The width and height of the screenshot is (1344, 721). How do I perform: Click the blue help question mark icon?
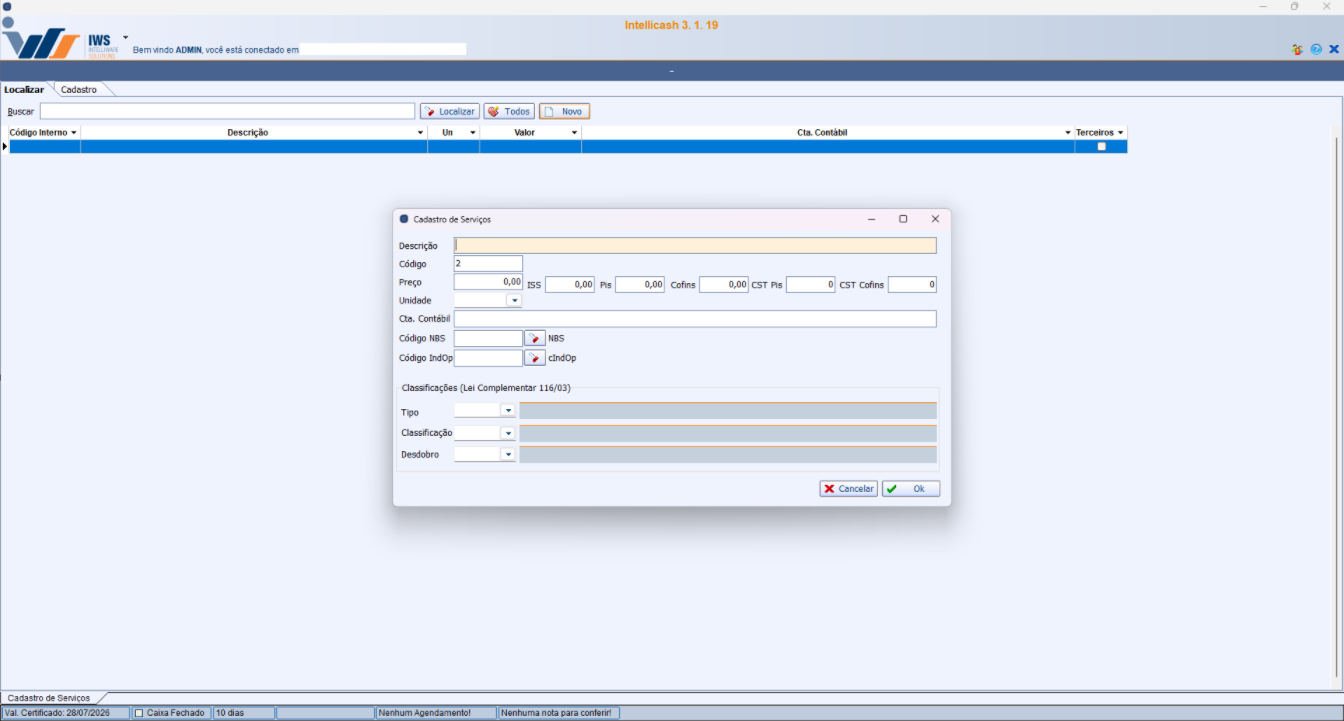[1316, 49]
